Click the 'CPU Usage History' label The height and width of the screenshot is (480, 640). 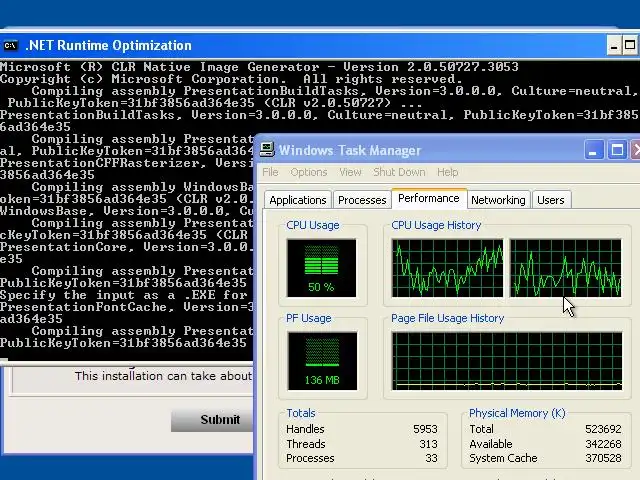point(436,225)
